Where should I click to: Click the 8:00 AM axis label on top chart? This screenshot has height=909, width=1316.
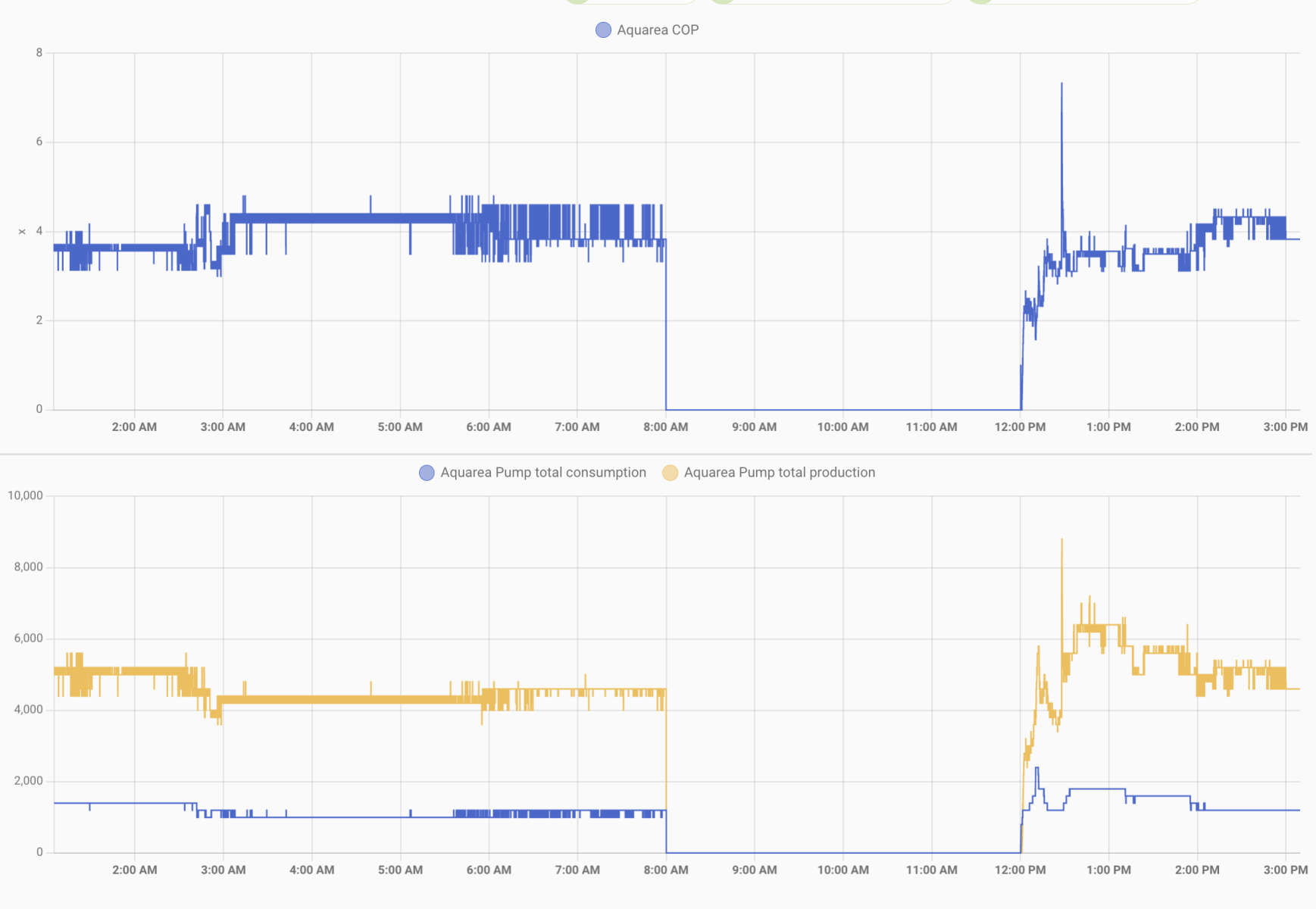point(665,427)
